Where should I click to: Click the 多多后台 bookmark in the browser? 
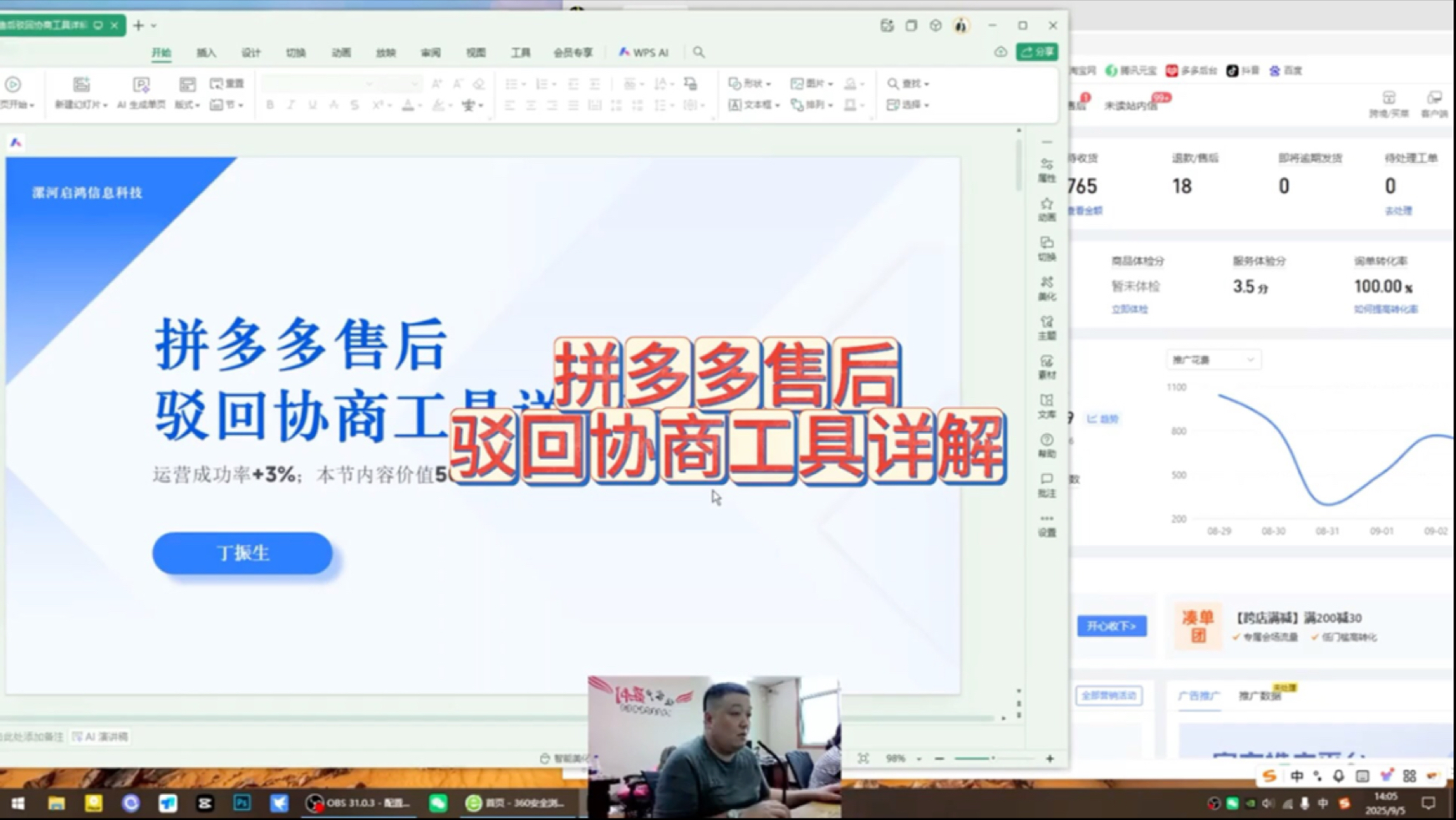[x=1192, y=71]
